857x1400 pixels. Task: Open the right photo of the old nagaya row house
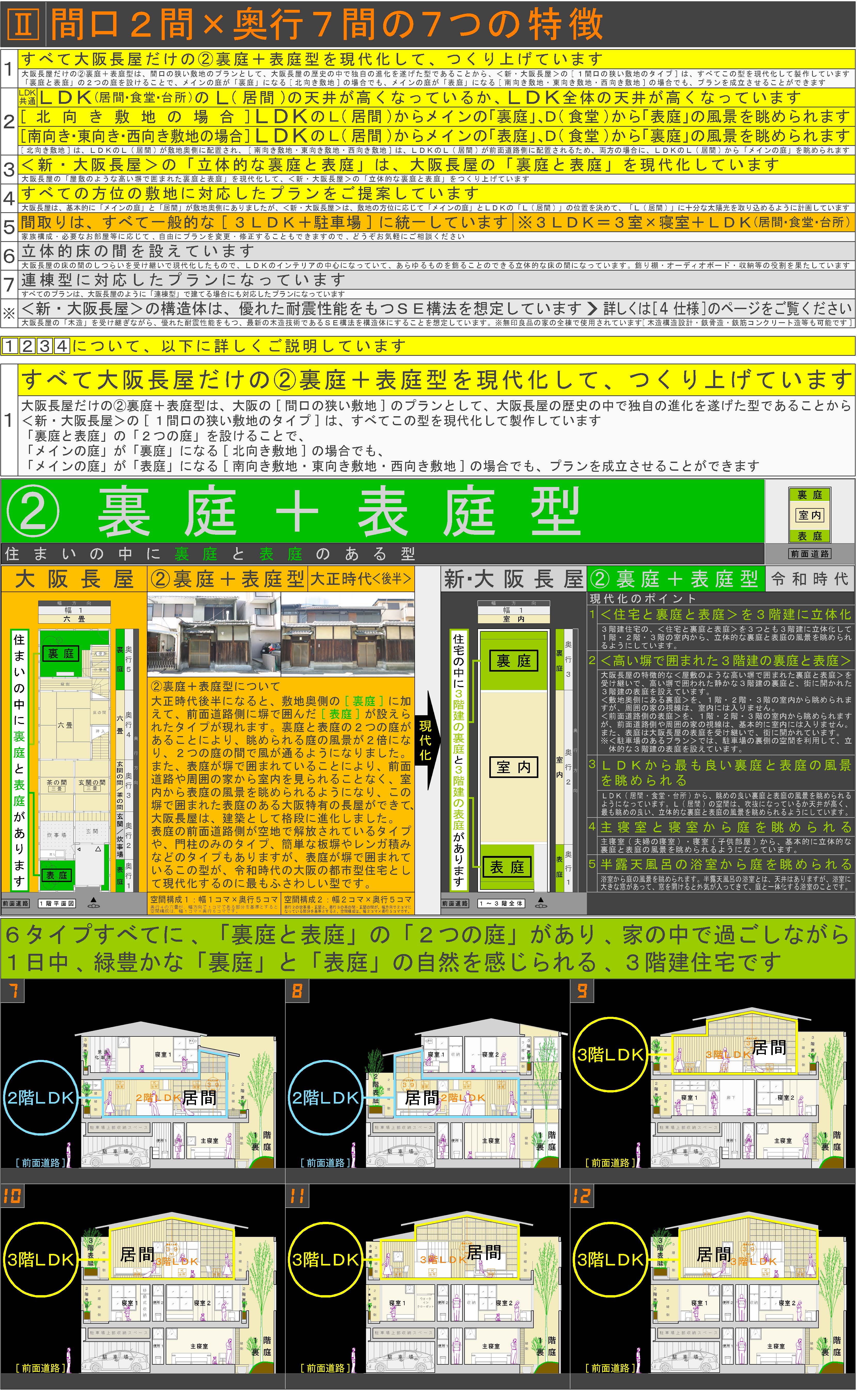pos(348,634)
